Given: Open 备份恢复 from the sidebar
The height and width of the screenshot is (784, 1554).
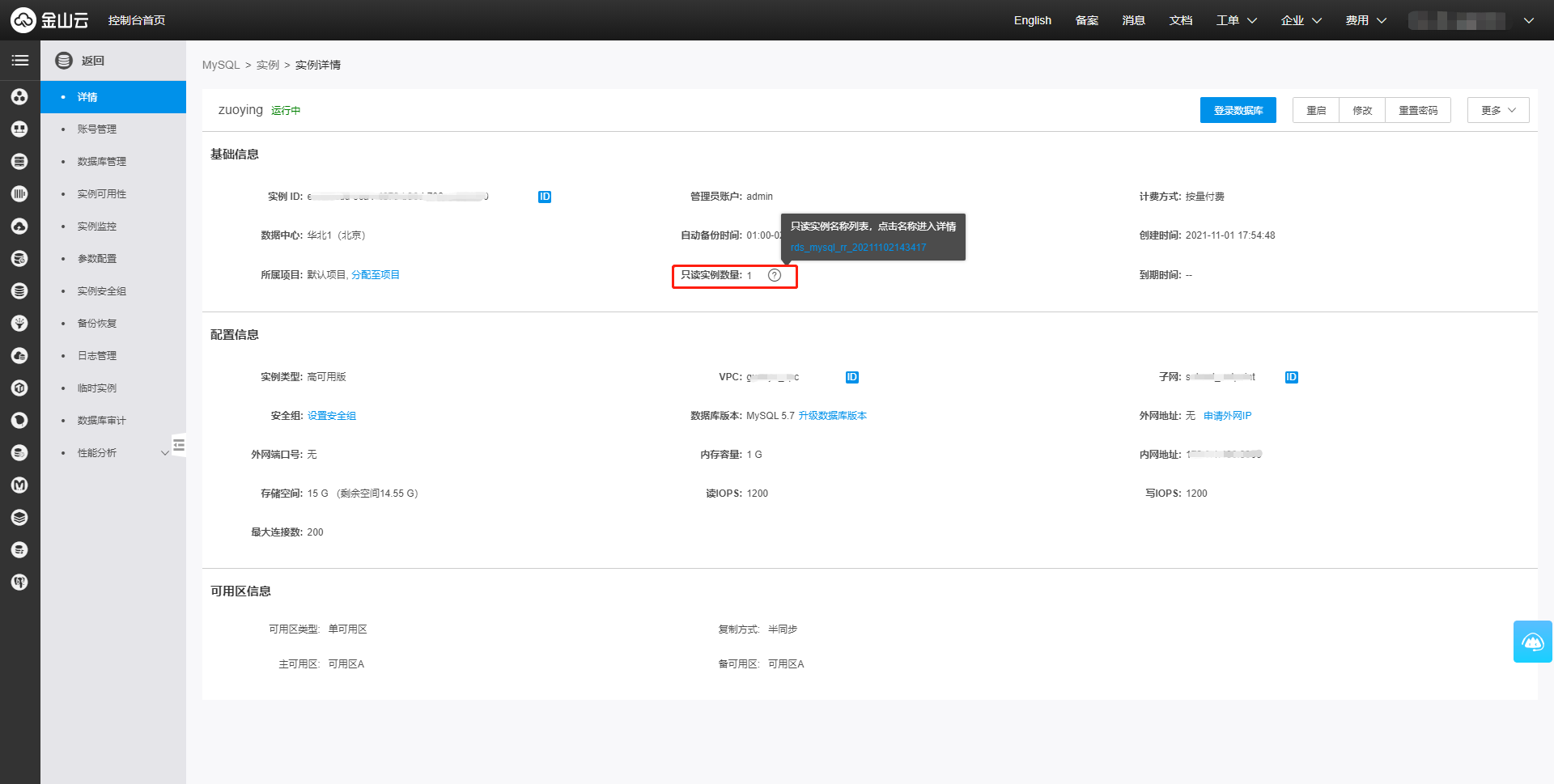Looking at the screenshot, I should pyautogui.click(x=97, y=324).
